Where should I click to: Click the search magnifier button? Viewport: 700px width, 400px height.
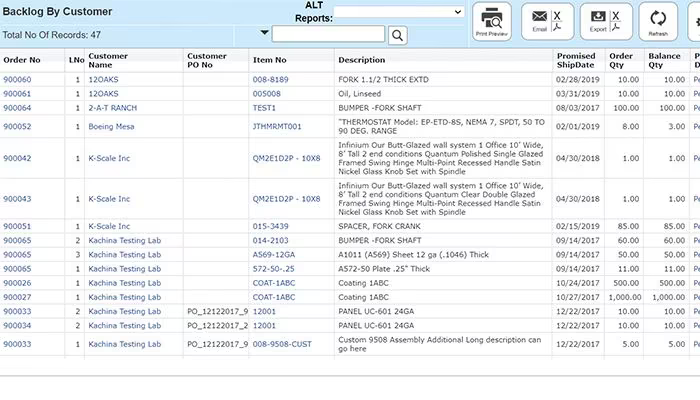click(x=397, y=35)
